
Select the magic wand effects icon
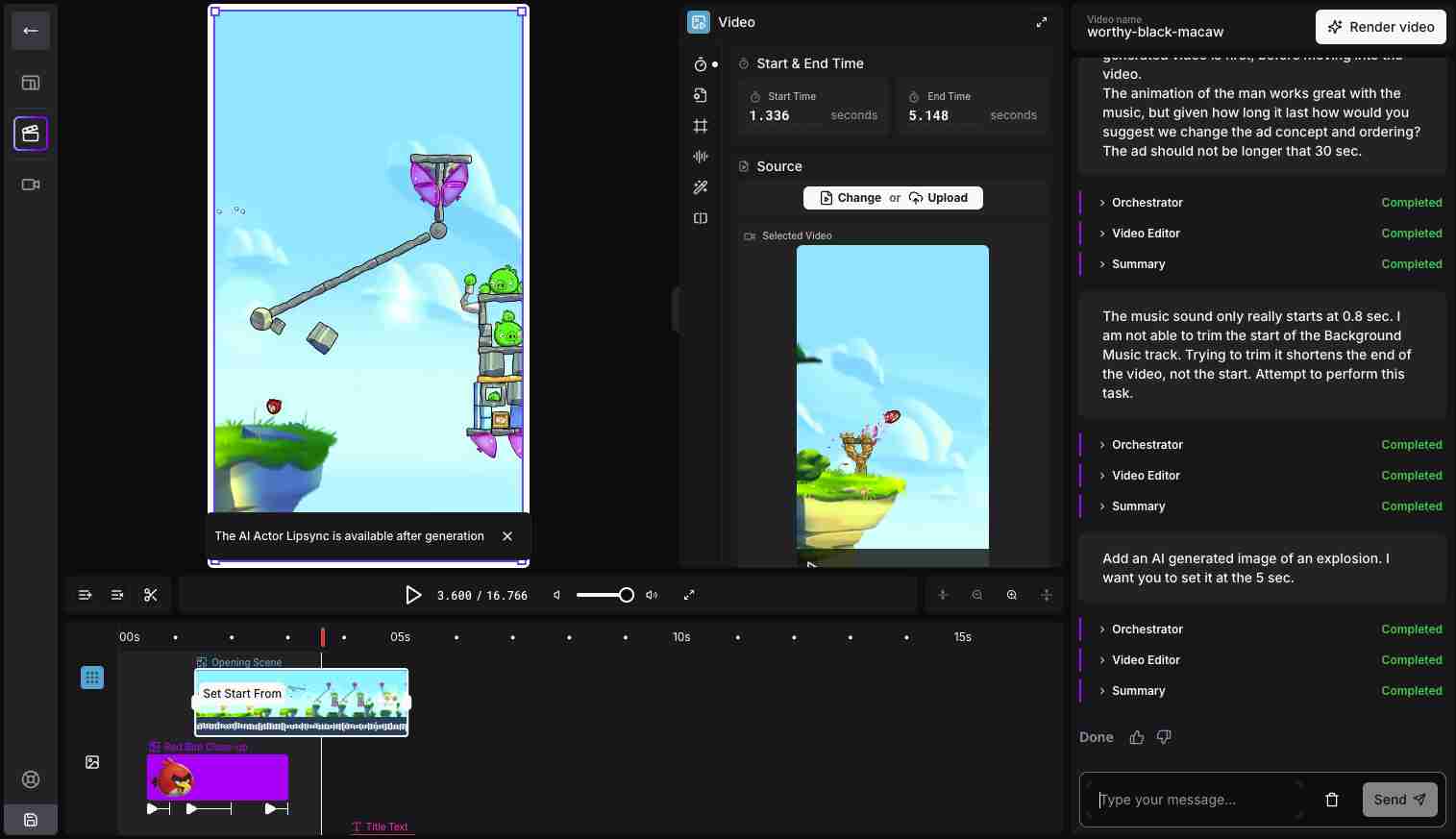tap(701, 187)
